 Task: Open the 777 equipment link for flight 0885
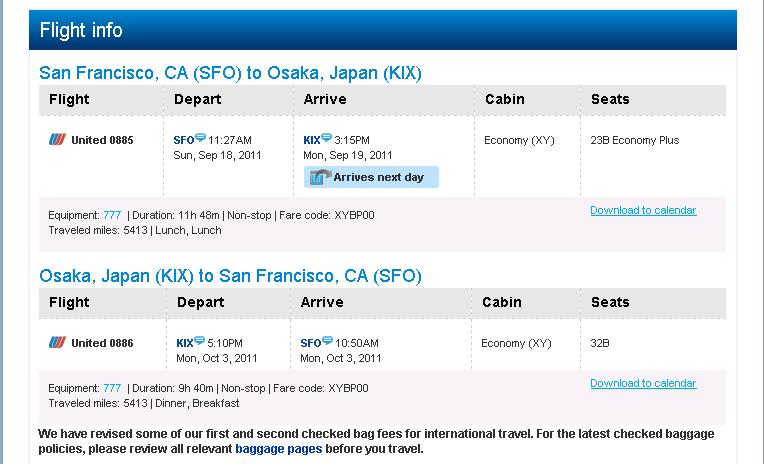(112, 215)
